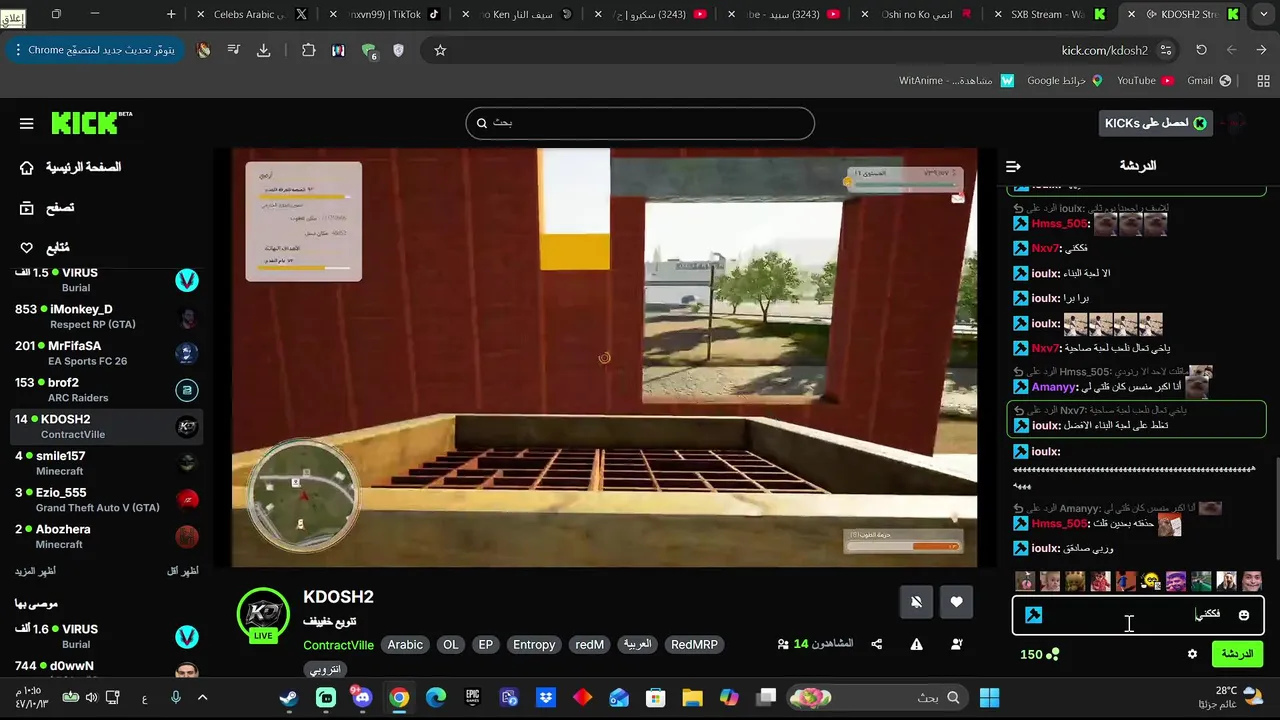Click the 150 channel points icon
Image resolution: width=1280 pixels, height=720 pixels.
(1052, 654)
